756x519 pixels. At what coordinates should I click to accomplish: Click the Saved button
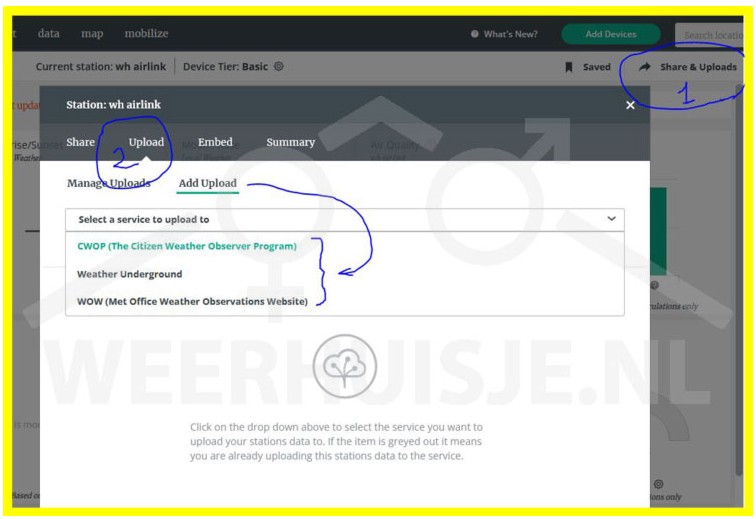tap(588, 67)
